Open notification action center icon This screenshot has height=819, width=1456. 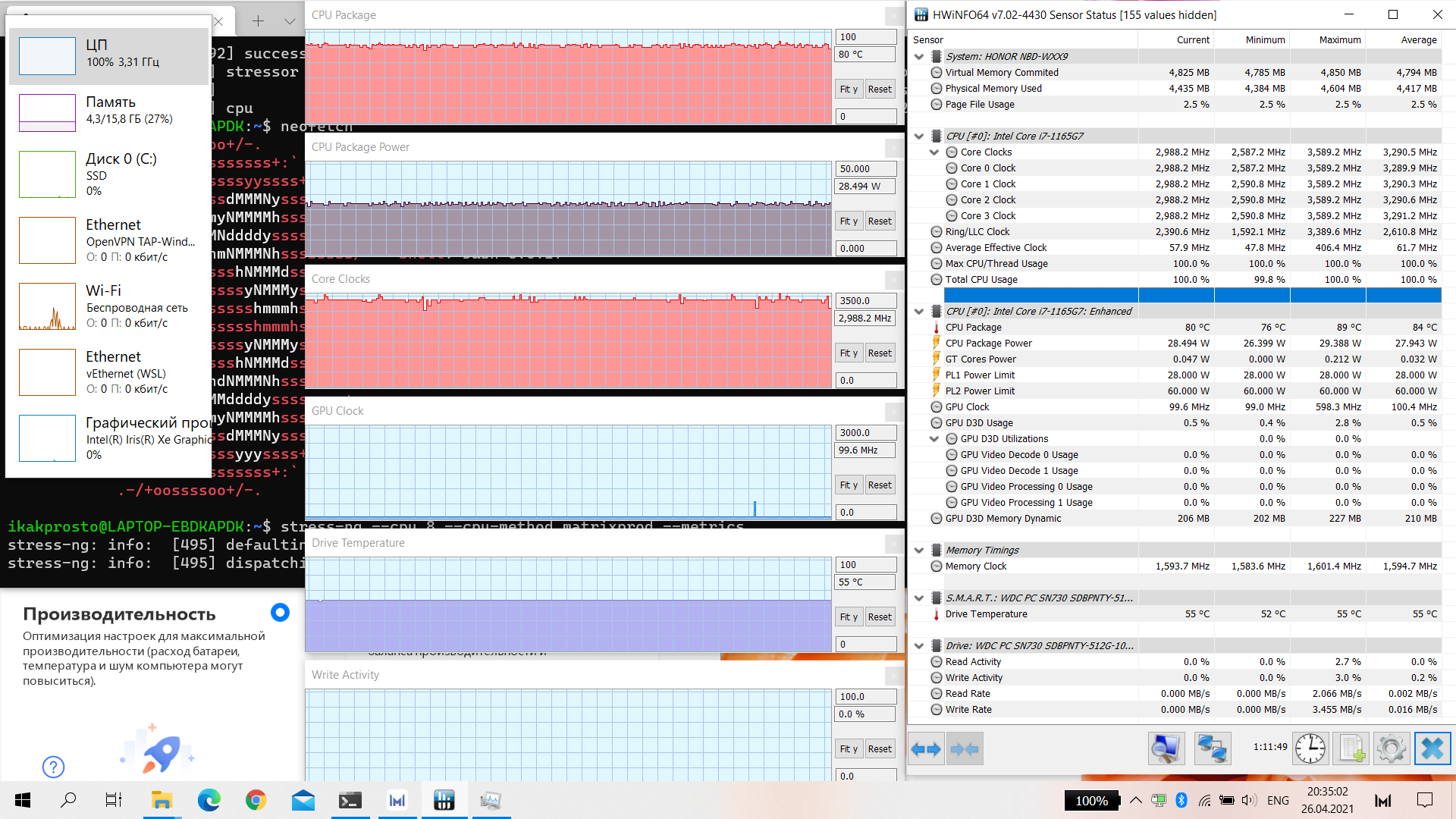click(1425, 800)
